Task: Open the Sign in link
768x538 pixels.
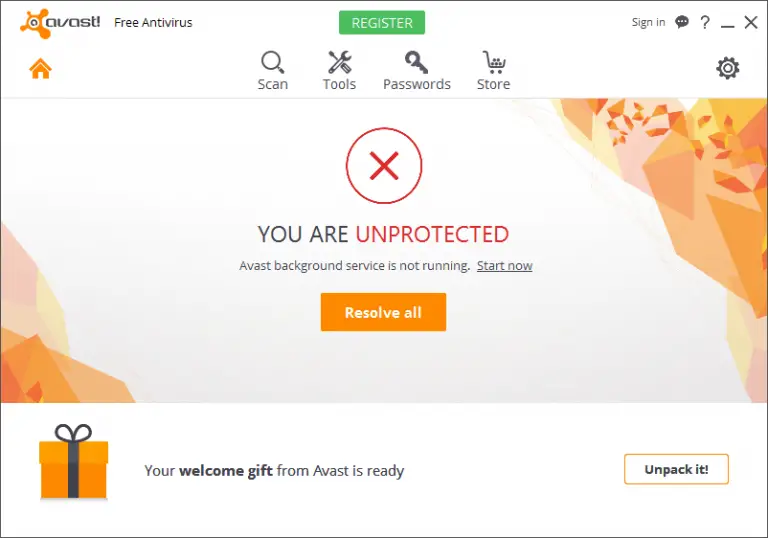Action: coord(648,22)
